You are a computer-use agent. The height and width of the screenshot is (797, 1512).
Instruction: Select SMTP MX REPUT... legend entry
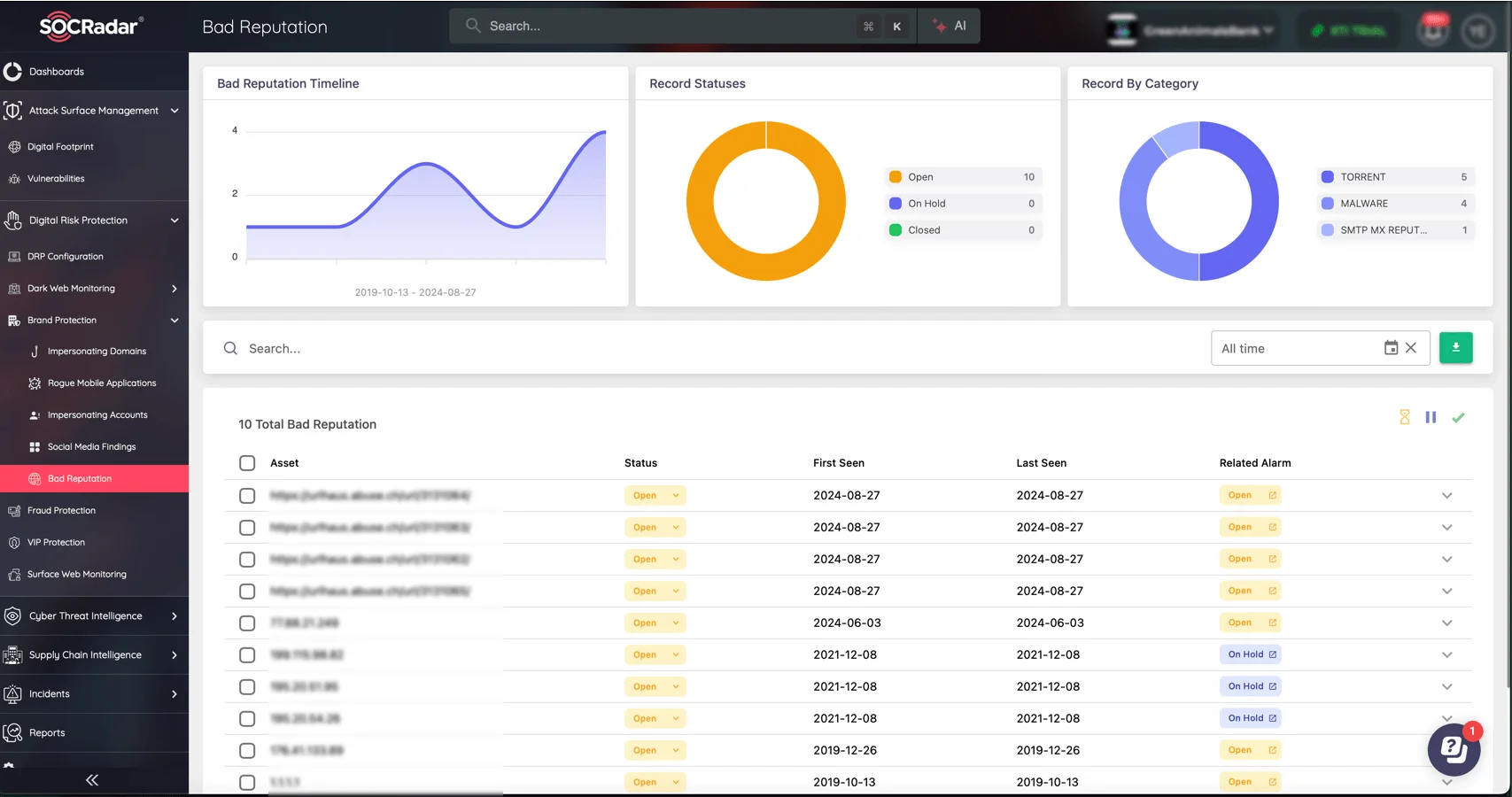(1396, 230)
